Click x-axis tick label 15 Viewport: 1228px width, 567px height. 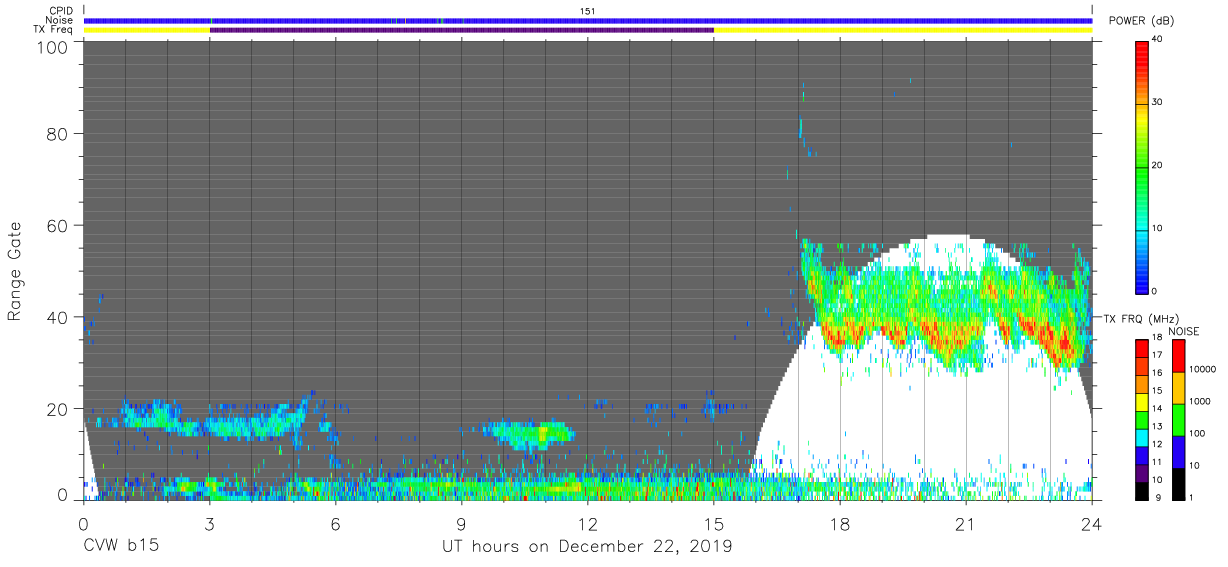713,523
